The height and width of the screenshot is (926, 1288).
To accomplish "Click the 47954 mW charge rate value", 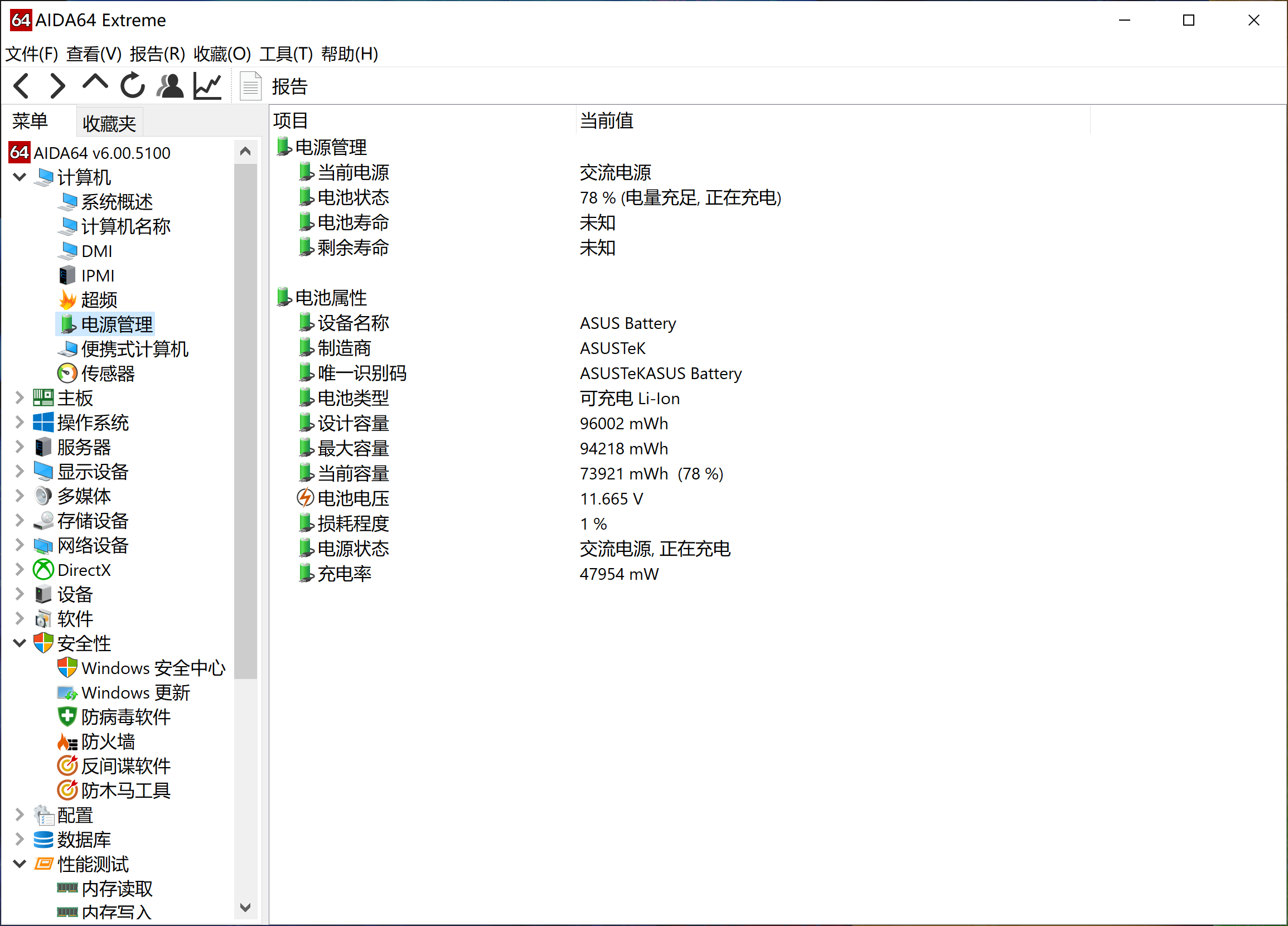I will [x=619, y=574].
